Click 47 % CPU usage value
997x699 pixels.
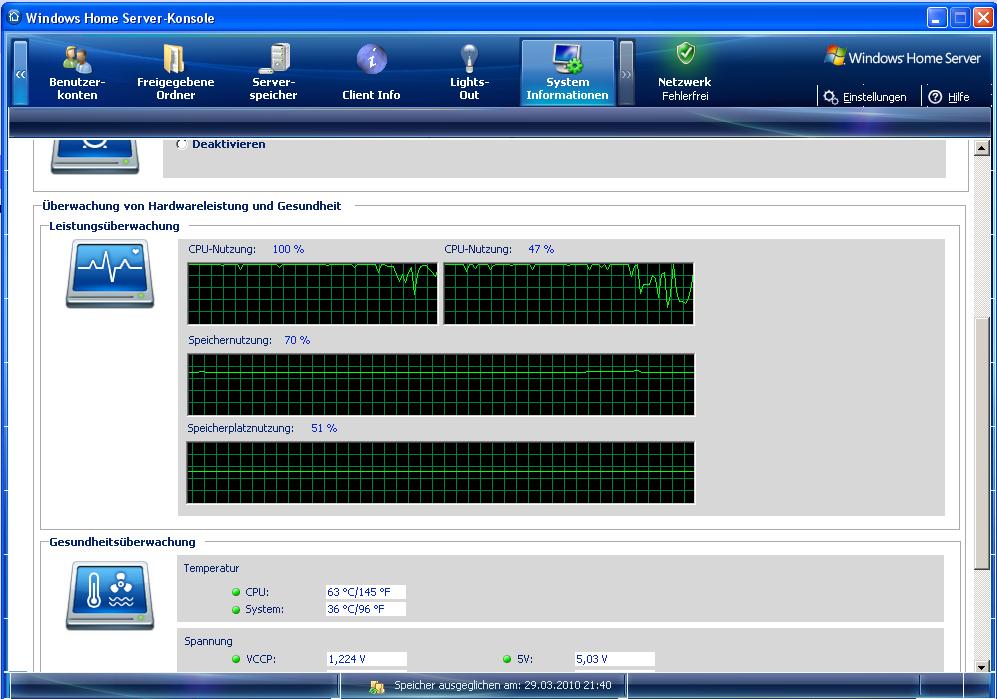click(541, 249)
